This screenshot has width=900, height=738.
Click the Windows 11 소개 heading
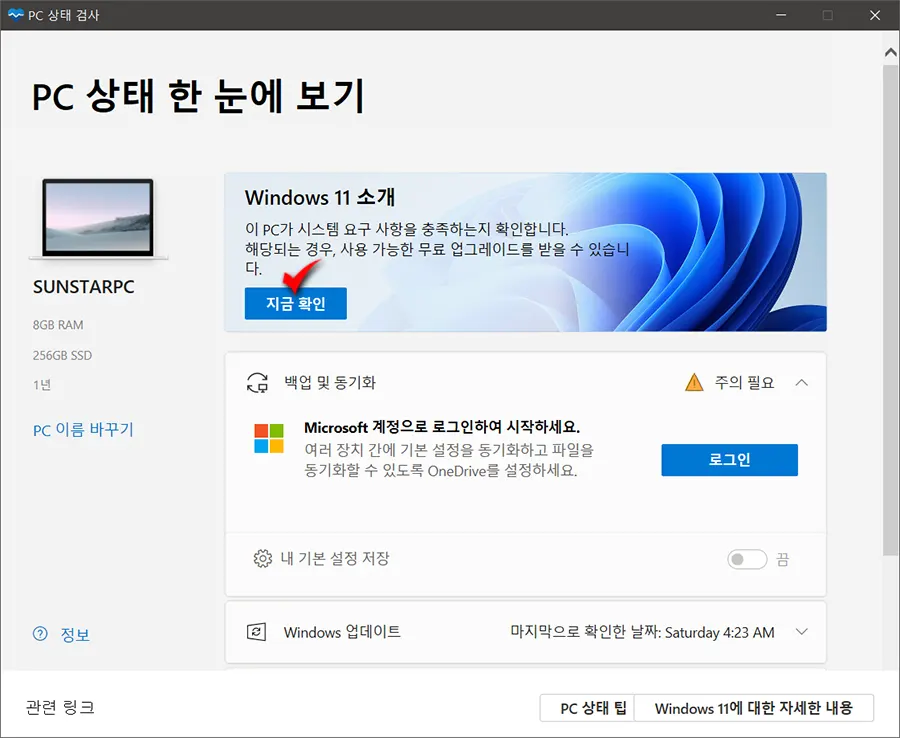pyautogui.click(x=320, y=197)
